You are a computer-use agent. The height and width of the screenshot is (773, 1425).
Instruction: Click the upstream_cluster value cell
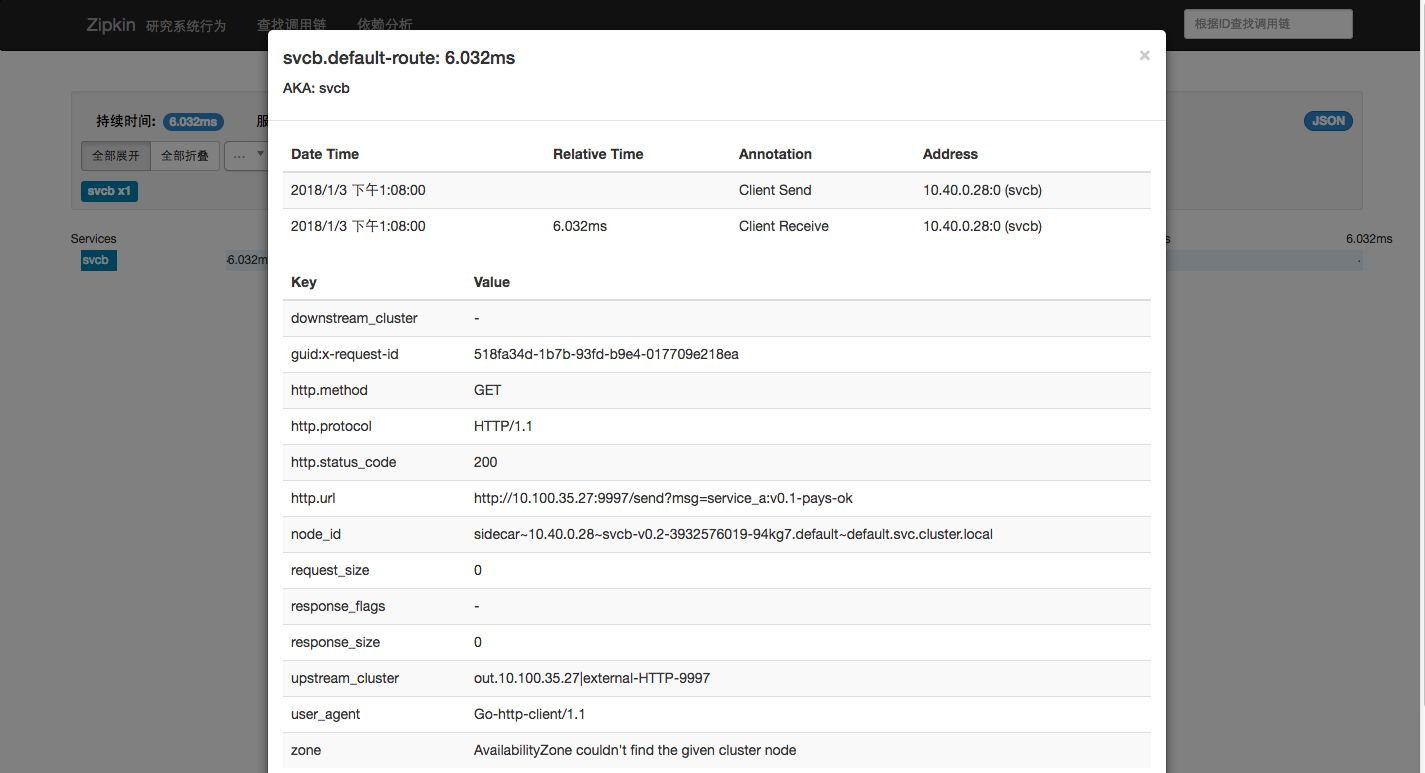808,678
